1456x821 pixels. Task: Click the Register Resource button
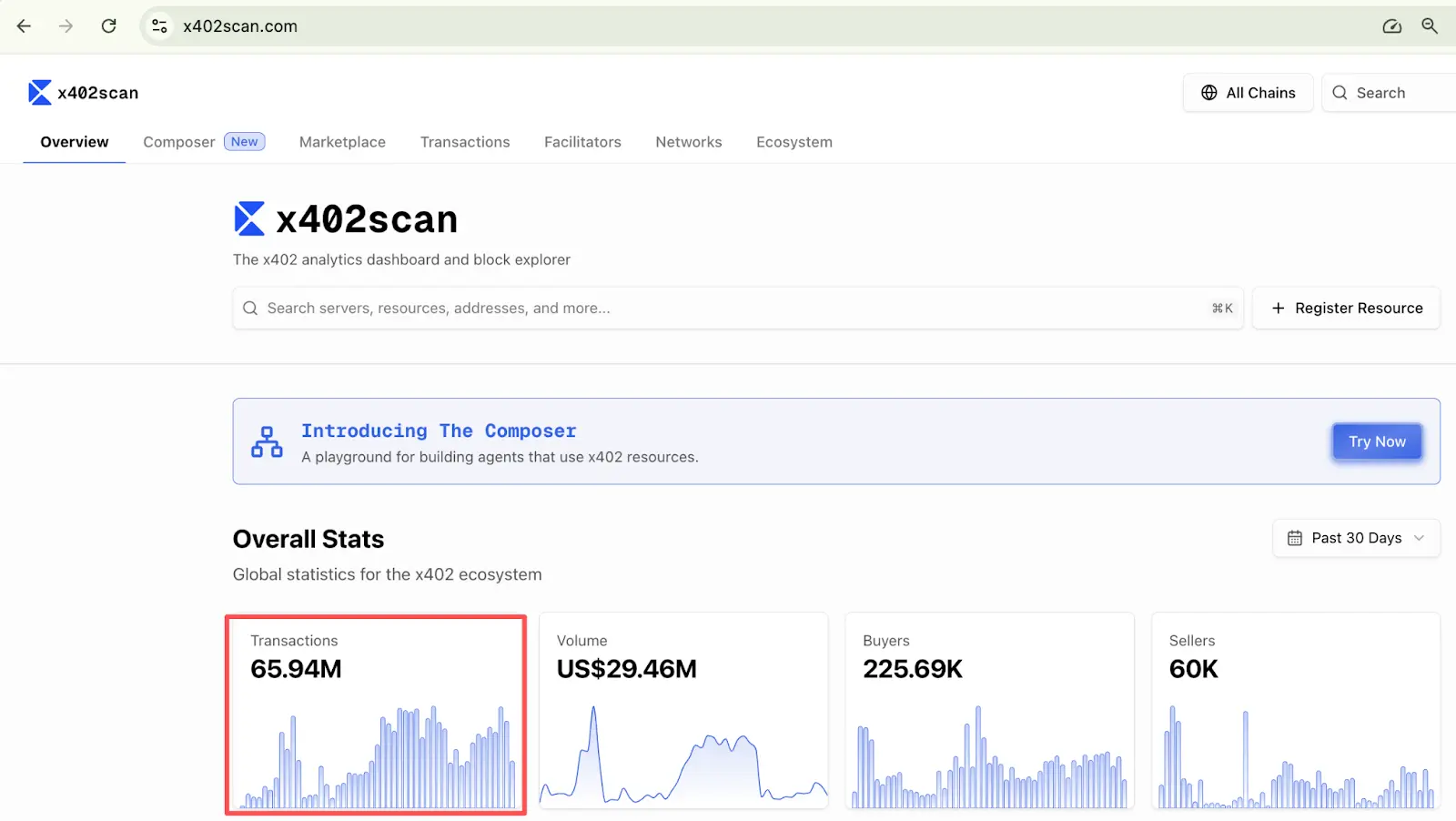[x=1346, y=309]
